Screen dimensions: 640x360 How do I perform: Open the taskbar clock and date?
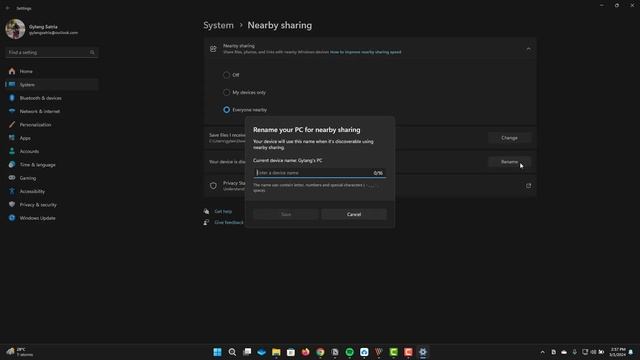[618, 352]
